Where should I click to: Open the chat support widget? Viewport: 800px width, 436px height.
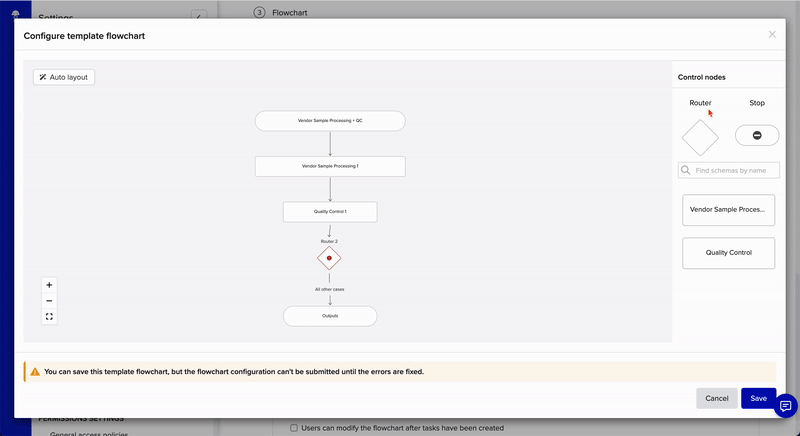785,406
